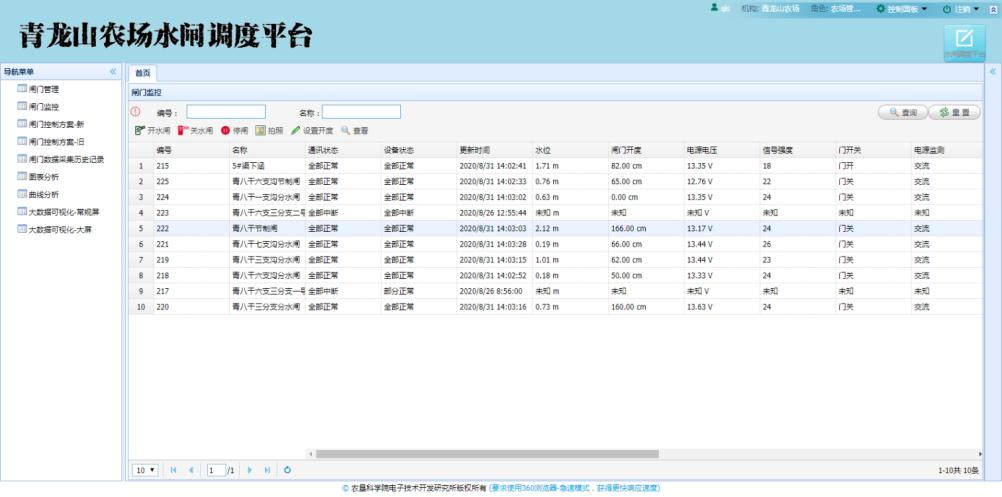Click the 编号 input field
The image size is (1002, 497).
(226, 112)
